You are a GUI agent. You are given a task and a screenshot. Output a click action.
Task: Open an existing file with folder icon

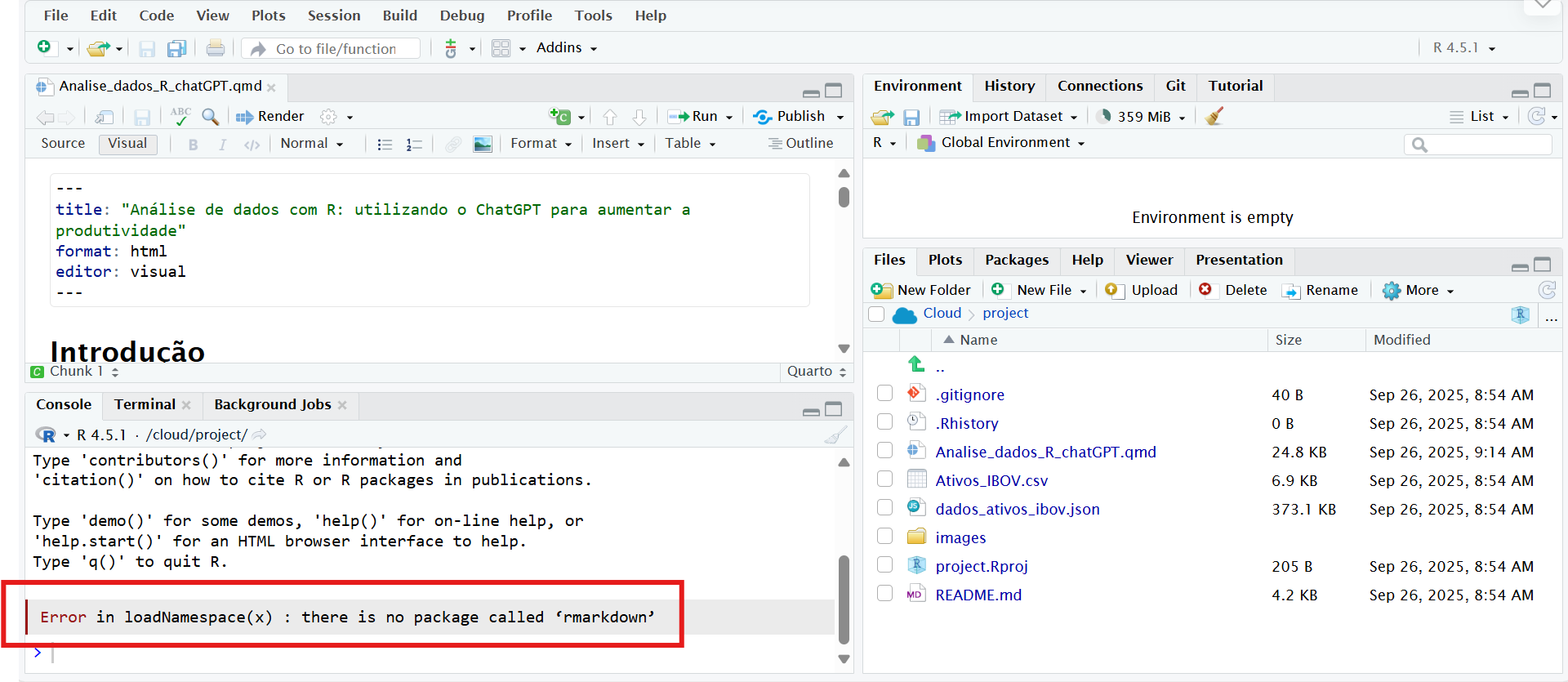coord(98,48)
